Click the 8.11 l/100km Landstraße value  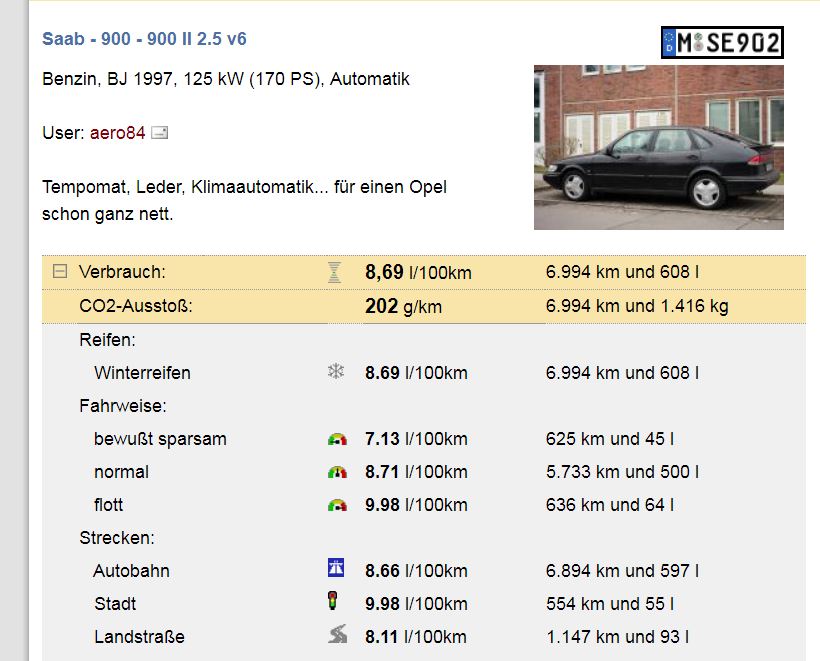pos(416,636)
